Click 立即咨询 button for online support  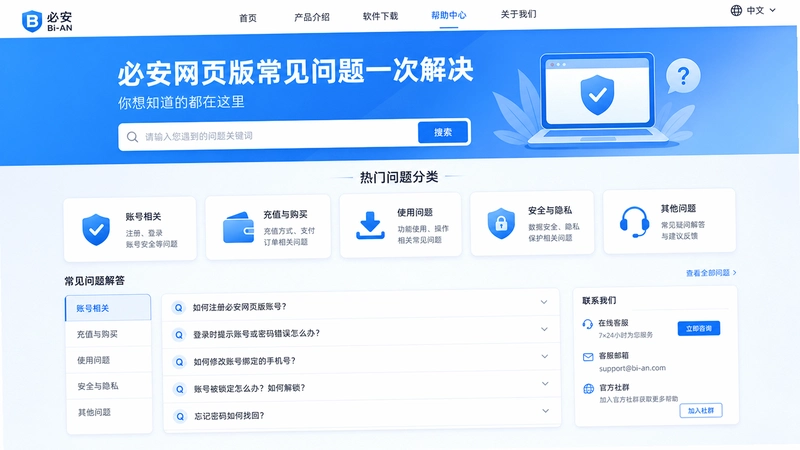point(699,328)
